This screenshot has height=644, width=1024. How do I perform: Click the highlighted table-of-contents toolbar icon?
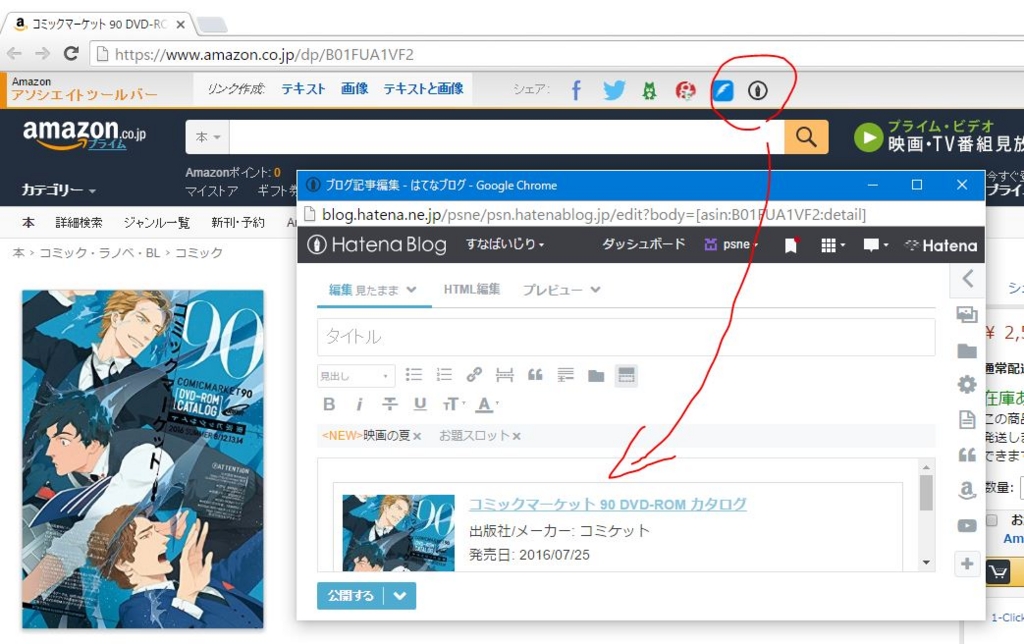pos(626,375)
